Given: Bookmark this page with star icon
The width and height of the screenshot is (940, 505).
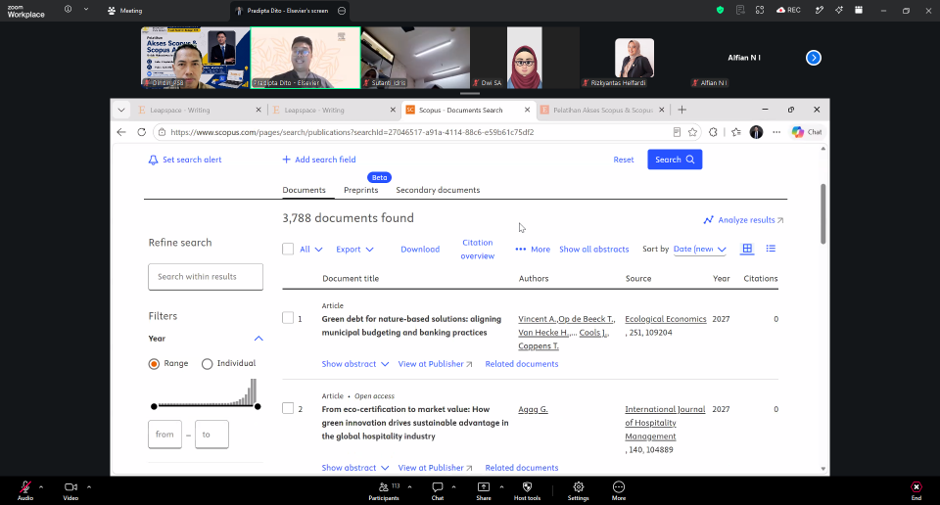Looking at the screenshot, I should pyautogui.click(x=692, y=132).
